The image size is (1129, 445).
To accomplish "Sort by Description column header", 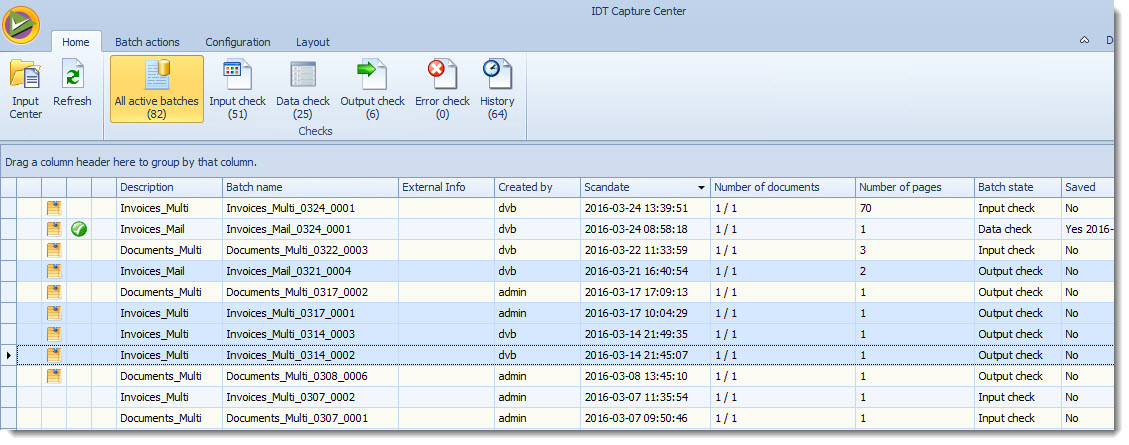I will pos(169,187).
